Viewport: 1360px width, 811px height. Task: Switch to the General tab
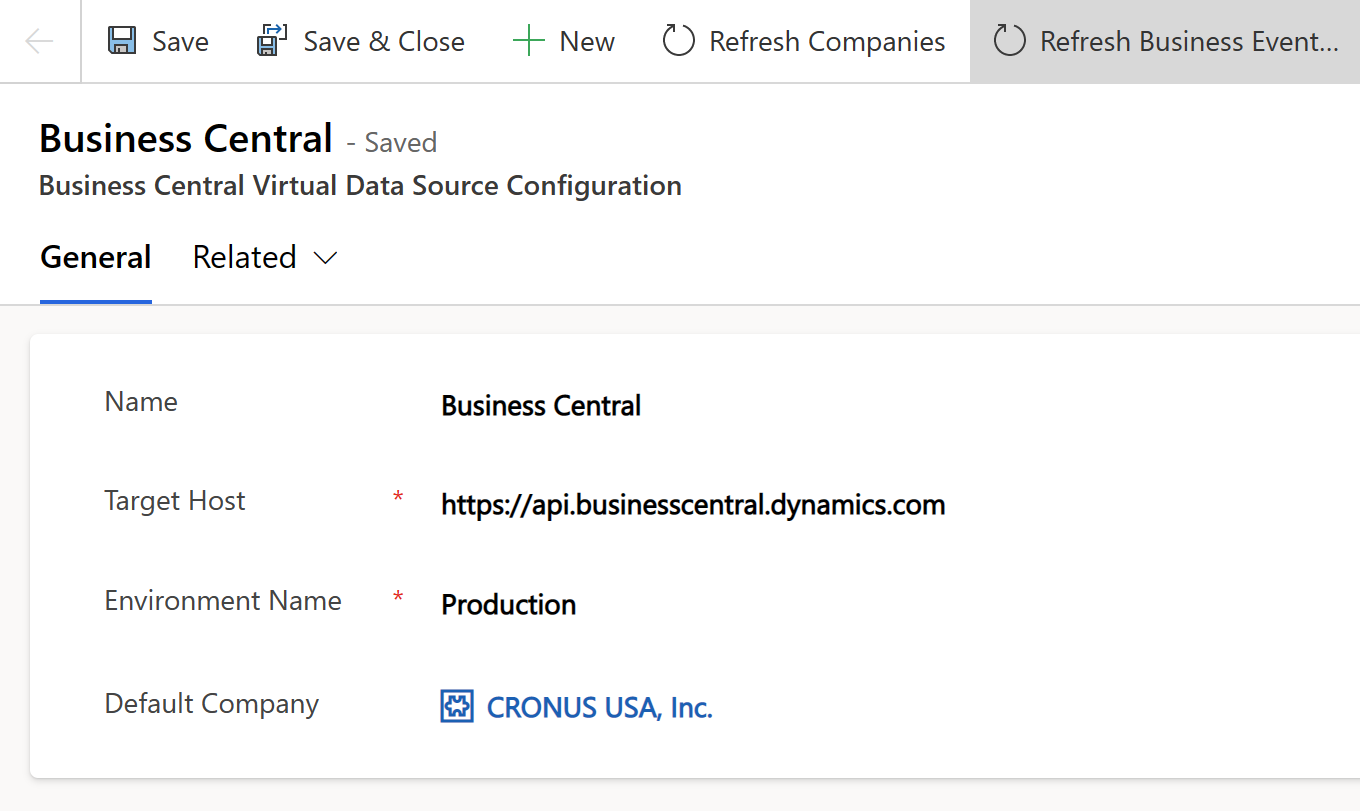click(95, 258)
